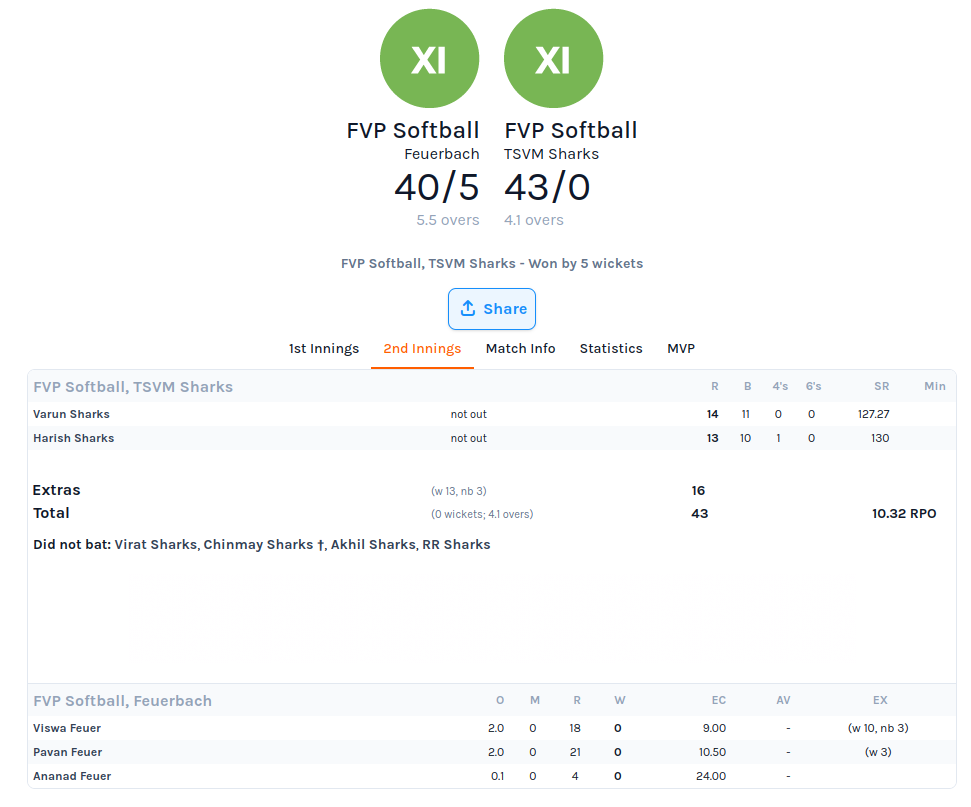971x807 pixels.
Task: Click the upload icon in Share button
Action: (468, 308)
